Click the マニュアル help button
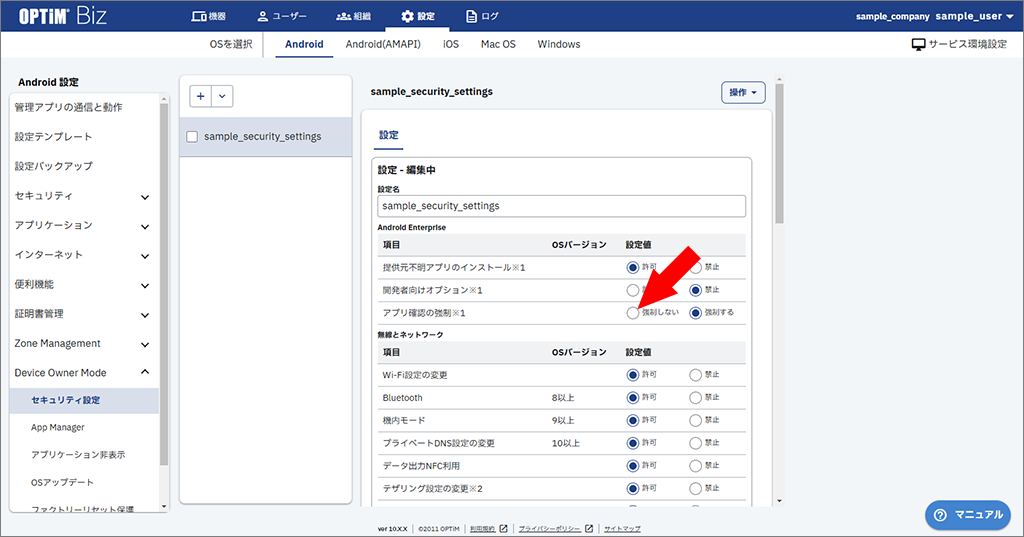Viewport: 1024px width, 537px height. coord(968,515)
